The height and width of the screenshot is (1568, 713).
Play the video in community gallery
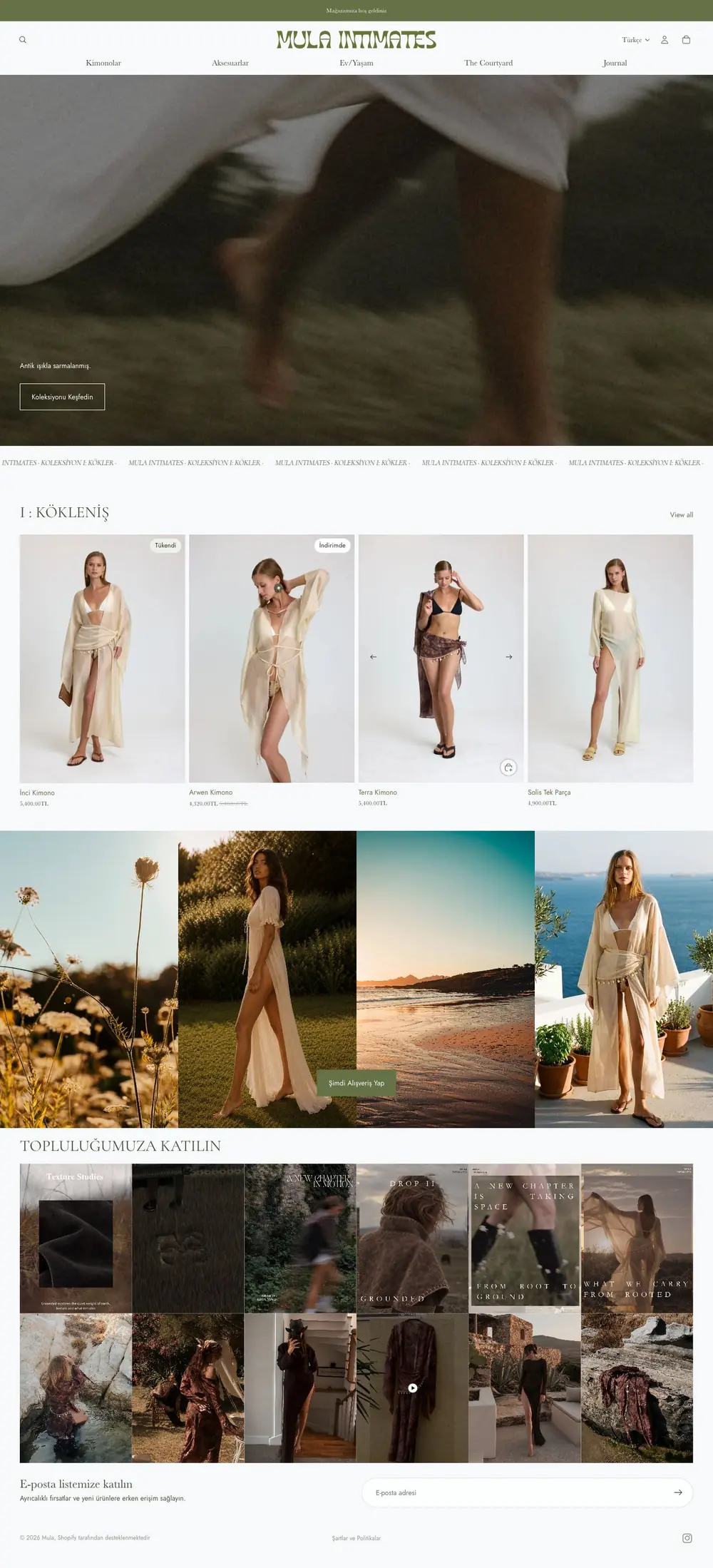(412, 1388)
